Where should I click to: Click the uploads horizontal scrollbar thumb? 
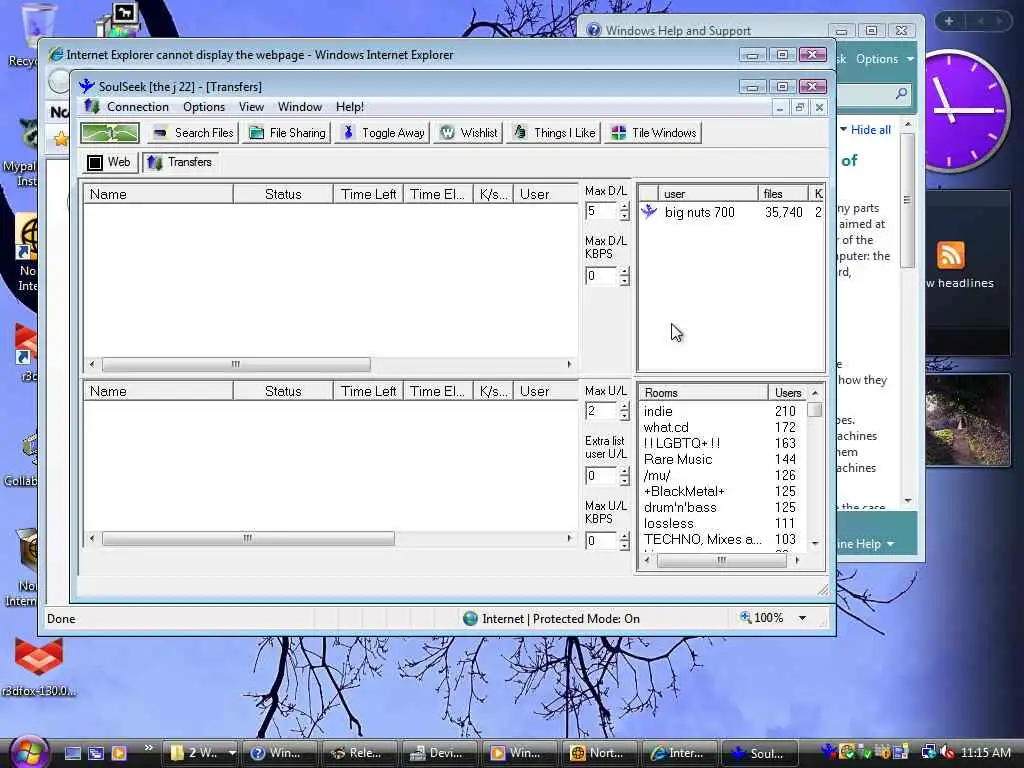click(248, 539)
